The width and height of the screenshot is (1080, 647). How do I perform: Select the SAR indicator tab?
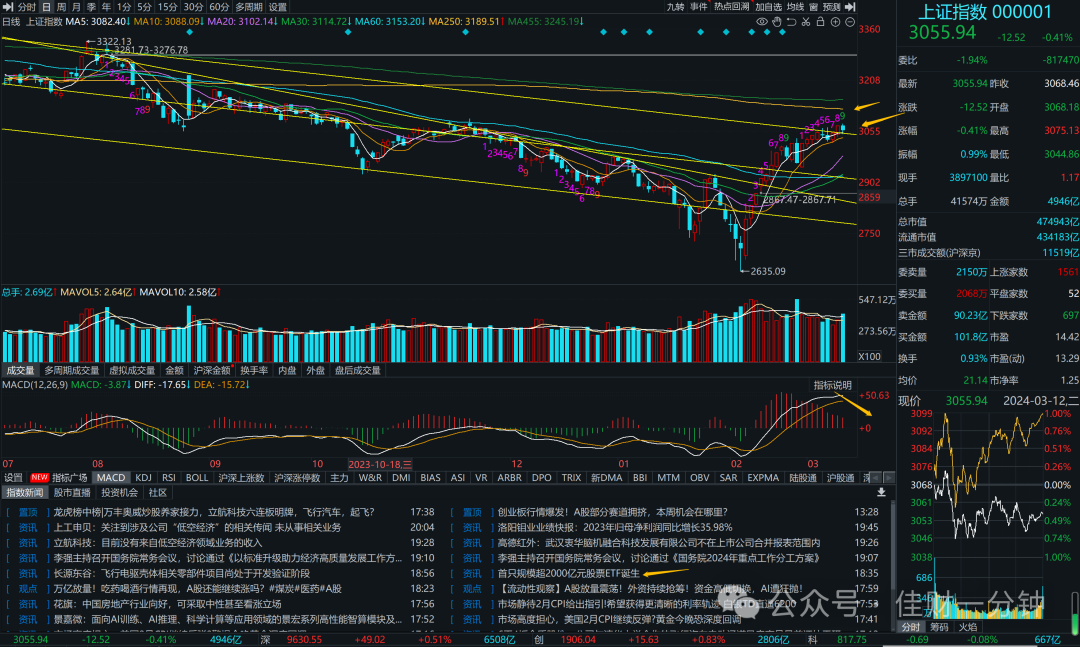(x=728, y=477)
